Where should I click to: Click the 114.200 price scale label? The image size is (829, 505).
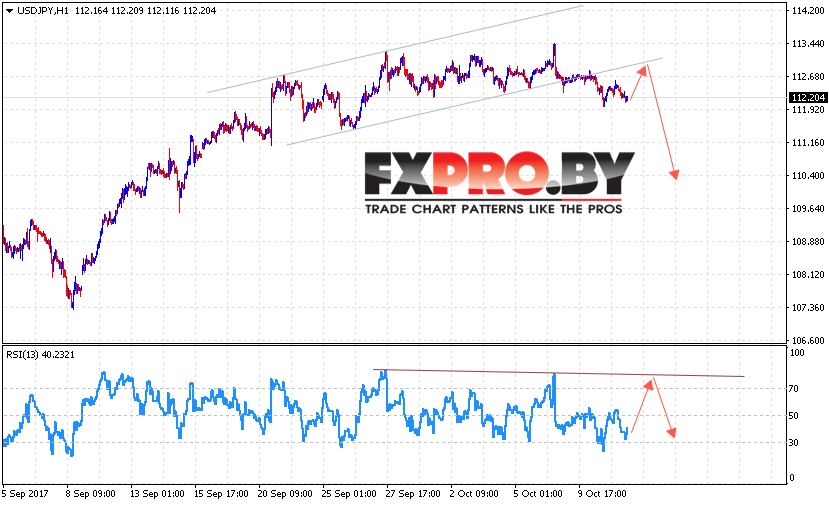[808, 11]
